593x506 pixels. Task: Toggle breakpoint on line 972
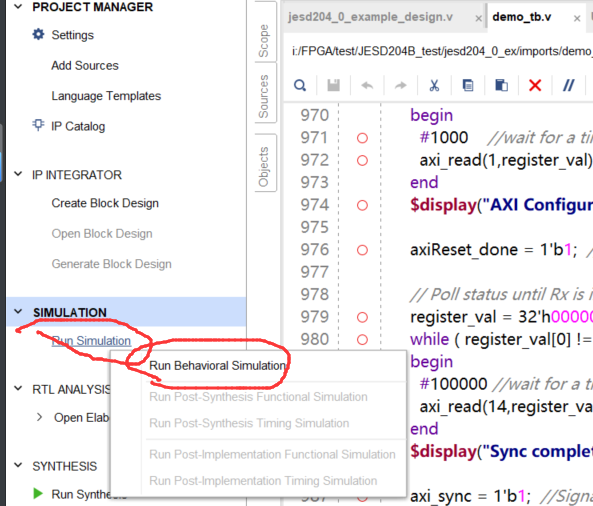pyautogui.click(x=362, y=161)
